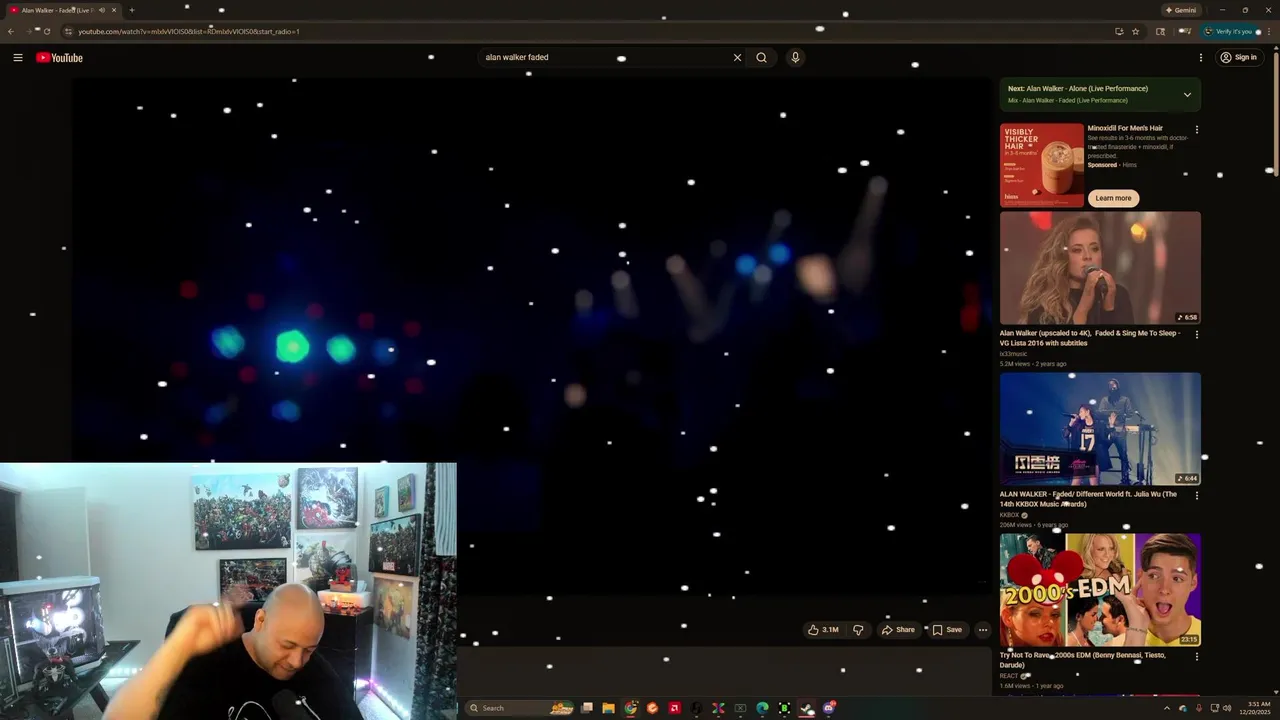Click the Mix - Alan Walker - Faded subtitle
The height and width of the screenshot is (720, 1280).
pos(1067,101)
